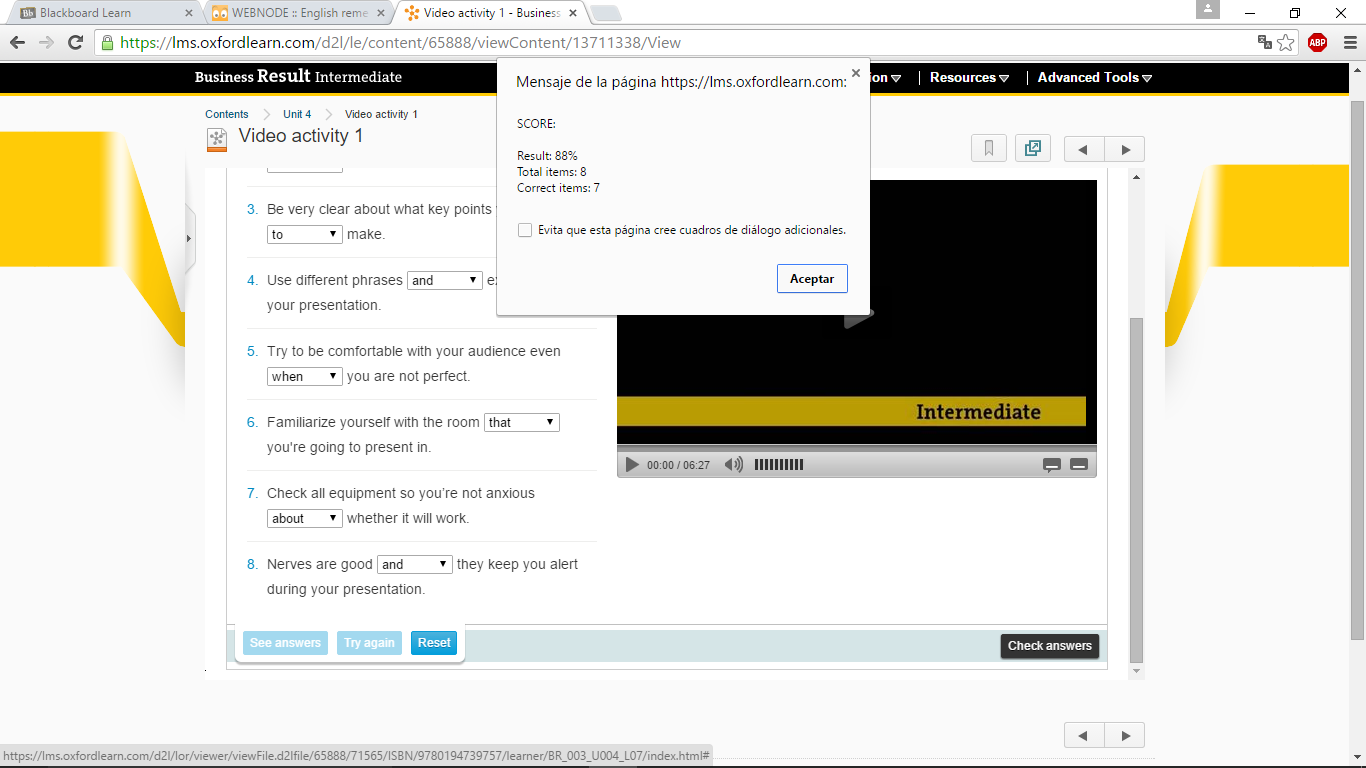Adjust the video volume level bars

(778, 465)
